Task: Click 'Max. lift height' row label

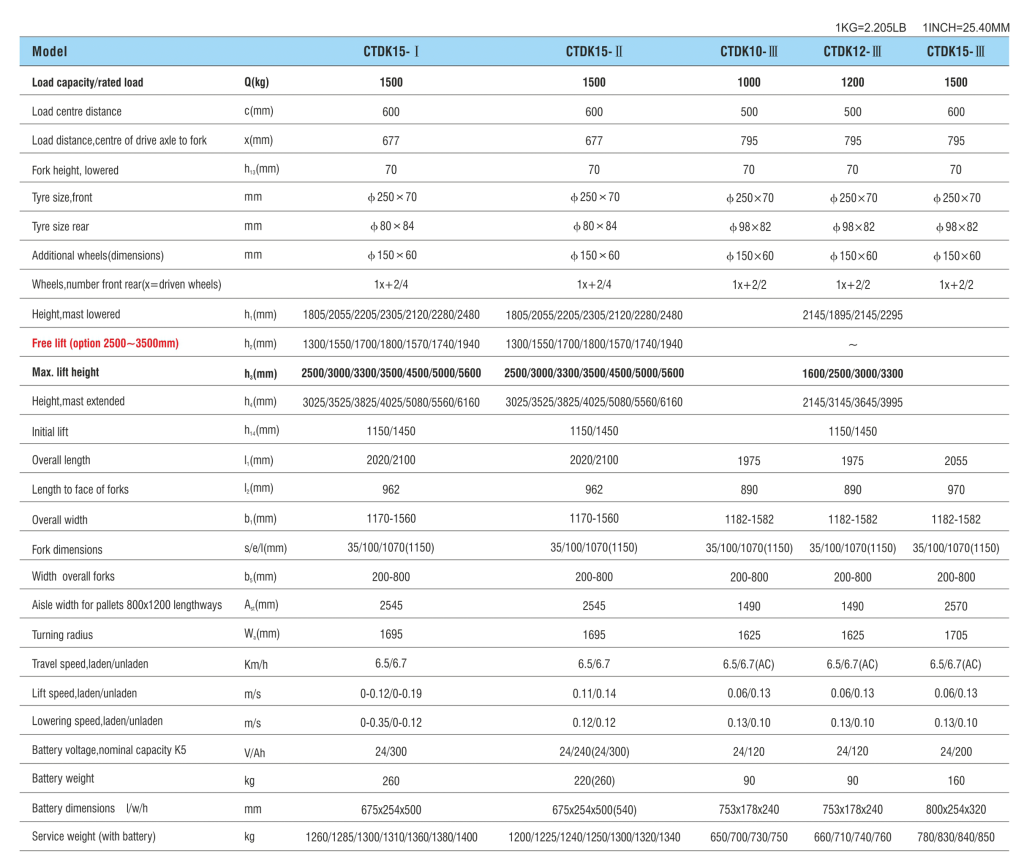Action: coord(65,372)
